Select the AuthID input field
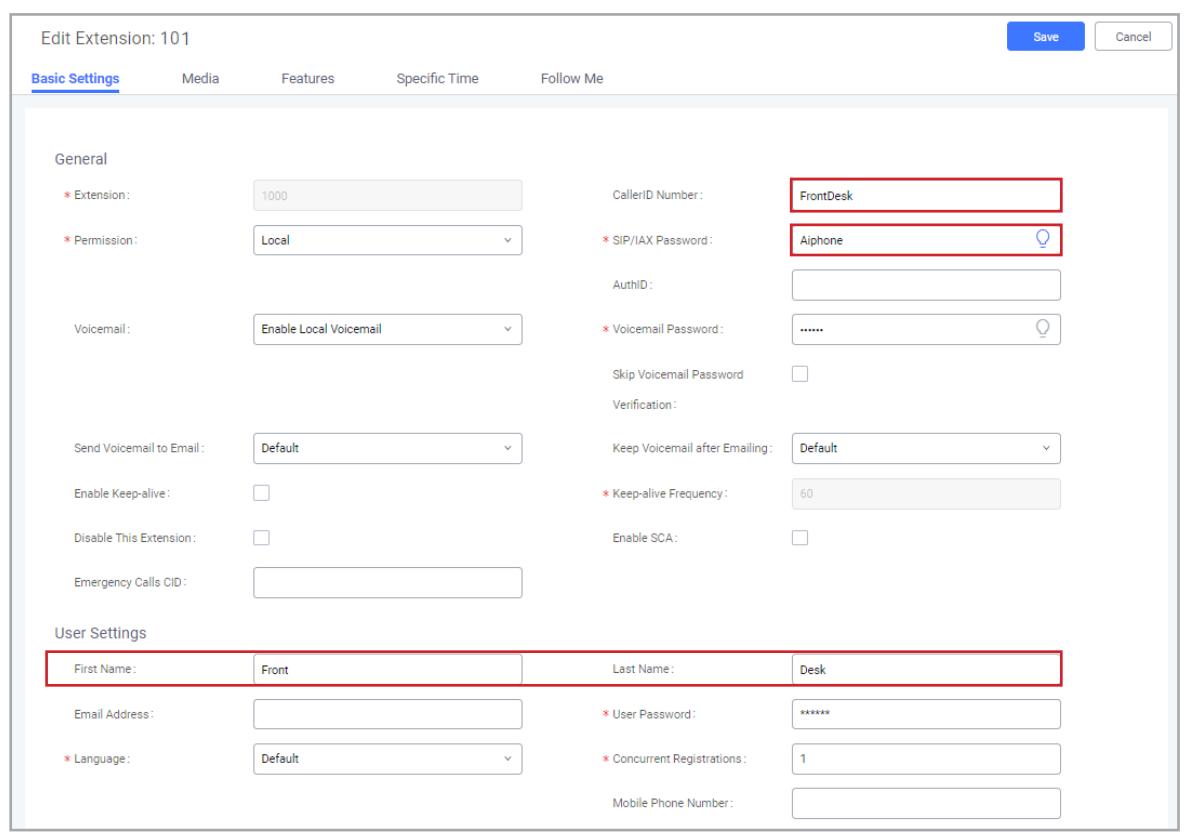The width and height of the screenshot is (1186, 837). tap(926, 285)
